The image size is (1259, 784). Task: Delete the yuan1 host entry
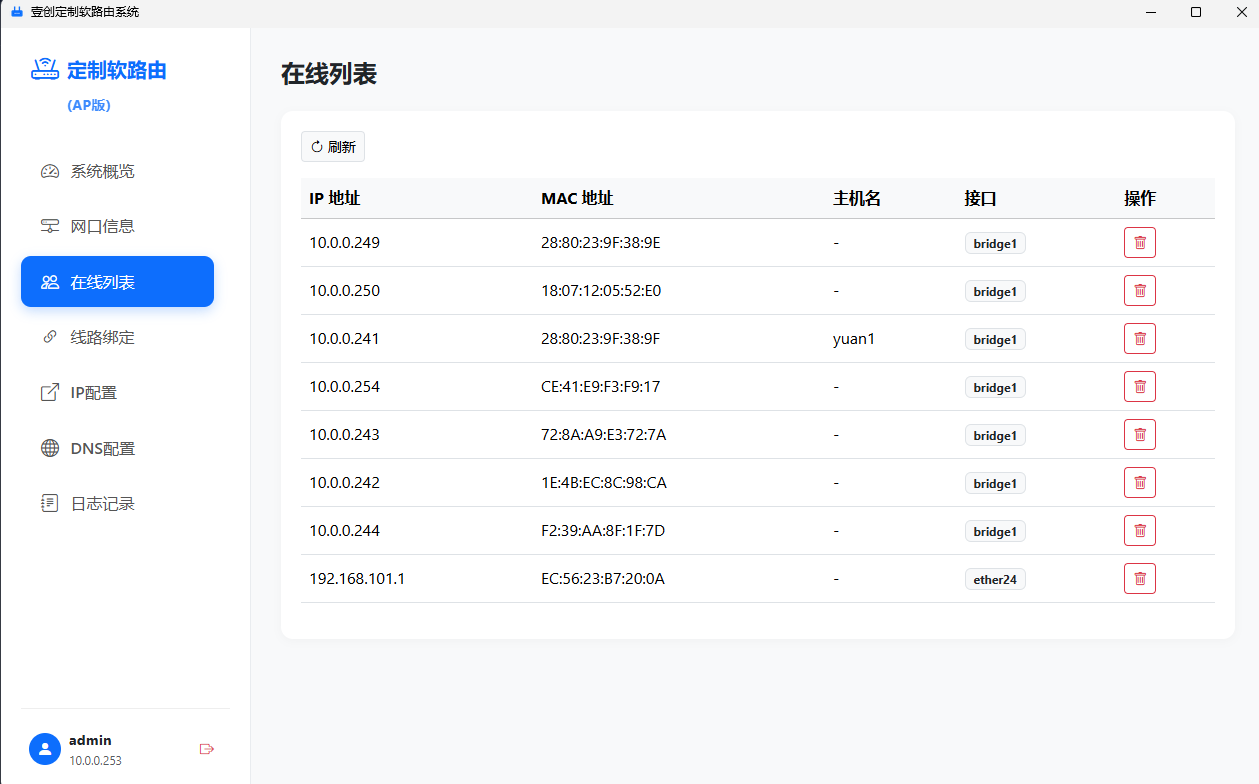1139,338
